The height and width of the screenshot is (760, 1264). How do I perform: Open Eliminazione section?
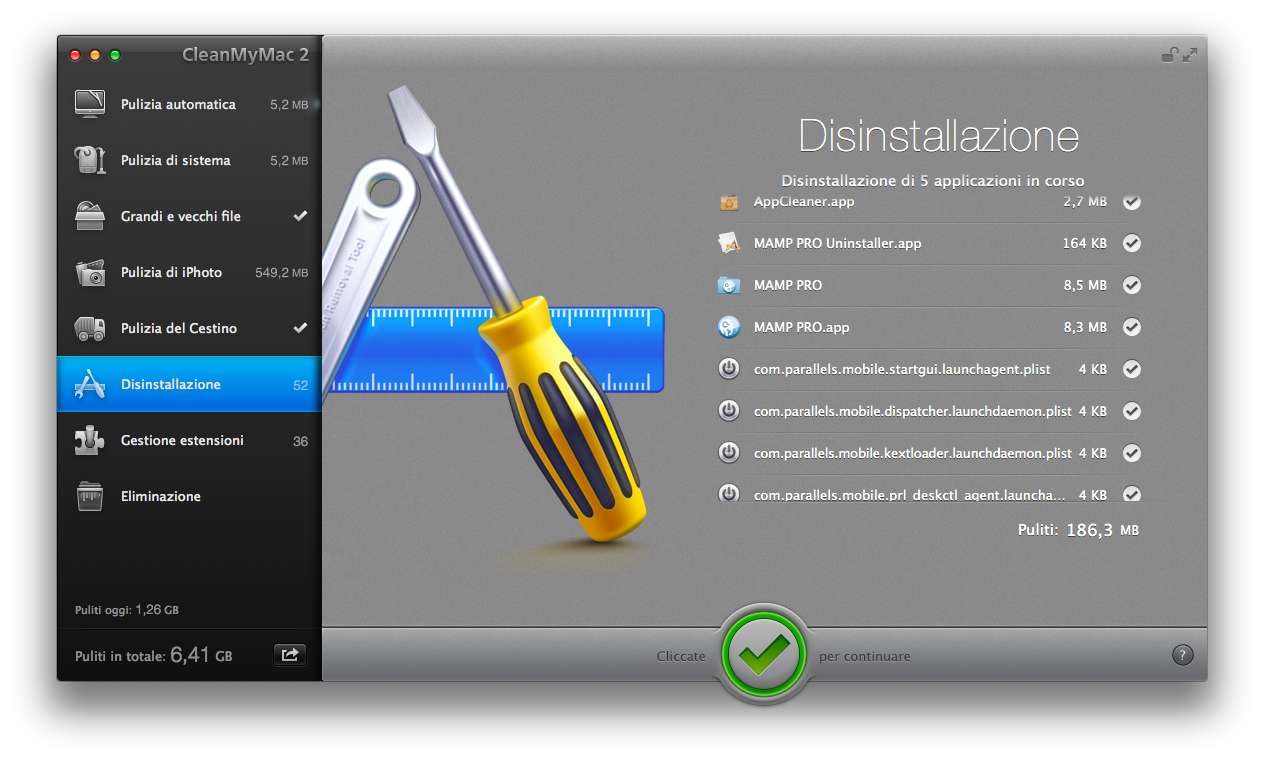pyautogui.click(x=189, y=496)
